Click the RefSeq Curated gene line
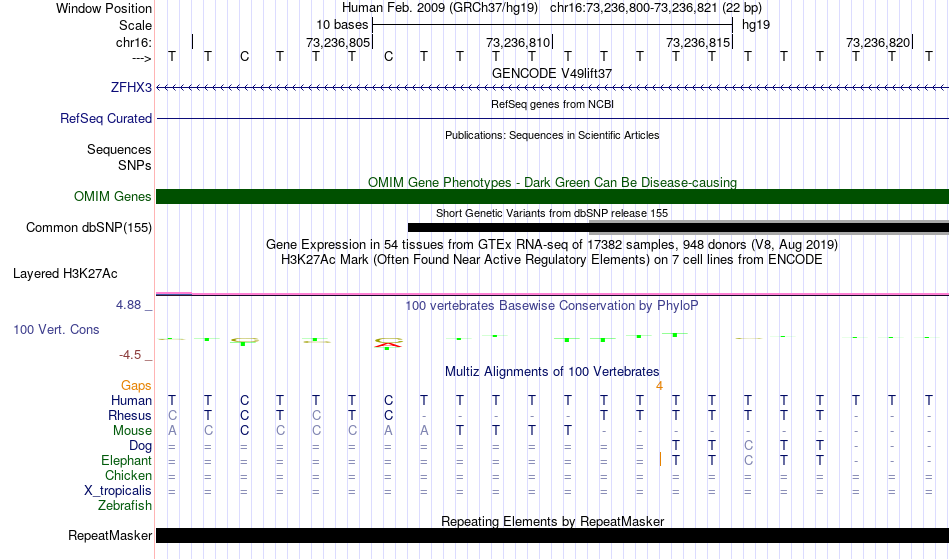This screenshot has width=950, height=559. (x=552, y=118)
